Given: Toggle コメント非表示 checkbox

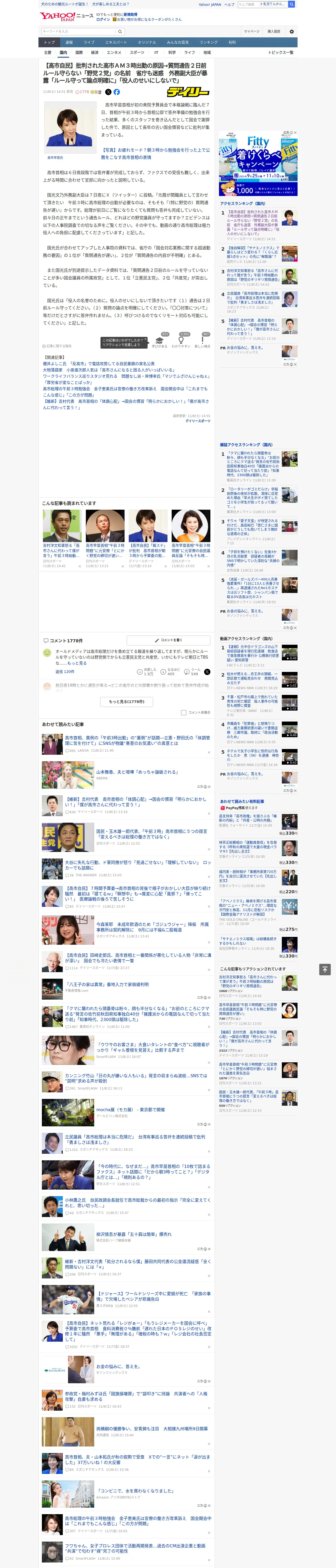Looking at the screenshot, I should (x=183, y=712).
